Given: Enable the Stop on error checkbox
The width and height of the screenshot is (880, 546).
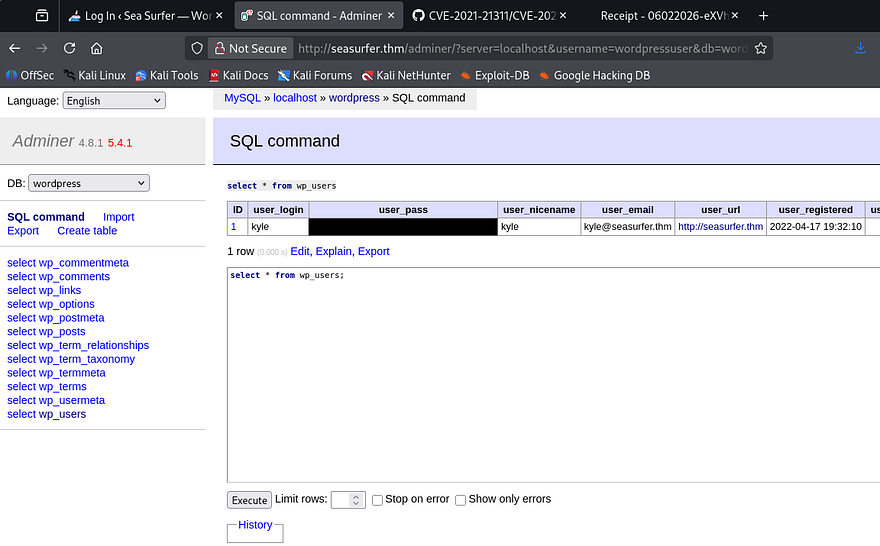Looking at the screenshot, I should tap(378, 500).
